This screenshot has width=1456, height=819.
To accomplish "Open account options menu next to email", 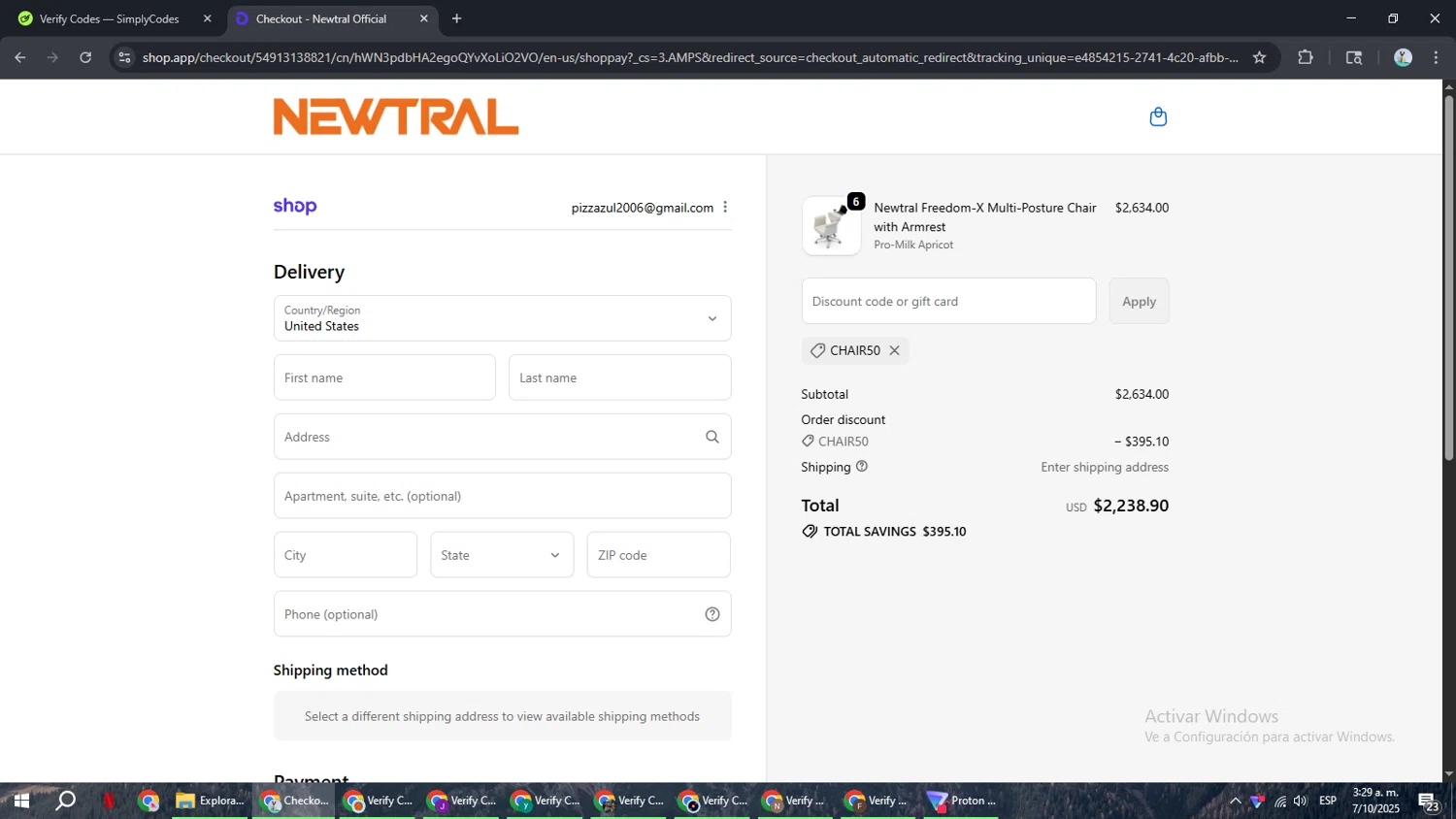I will tap(725, 208).
